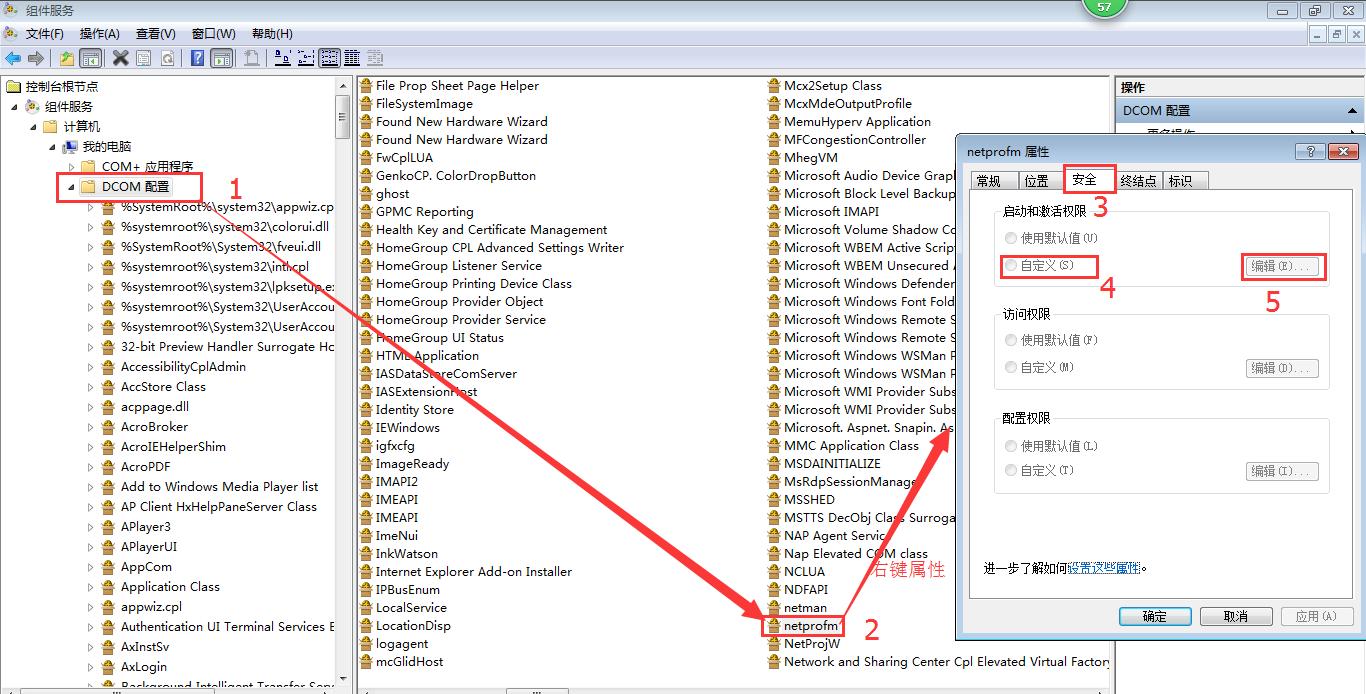This screenshot has width=1366, height=694.
Task: Open the 操作(A) menu
Action: coord(99,34)
